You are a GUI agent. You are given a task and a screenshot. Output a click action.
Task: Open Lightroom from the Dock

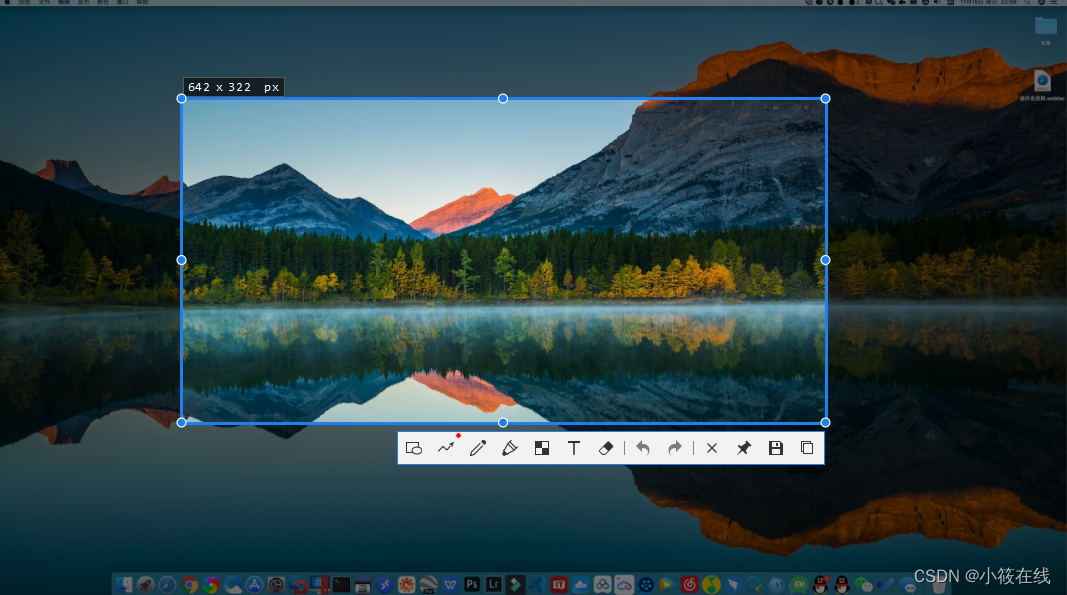click(x=493, y=584)
